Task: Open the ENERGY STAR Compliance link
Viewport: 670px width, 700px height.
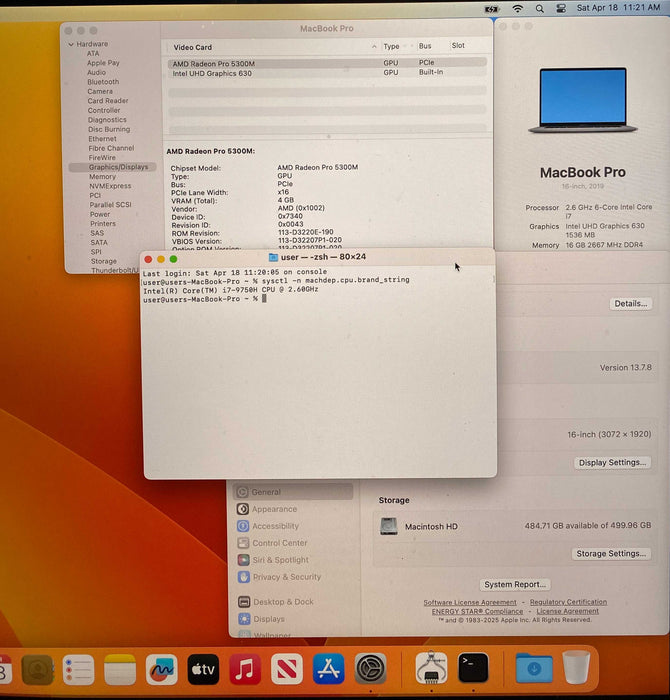Action: 477,611
